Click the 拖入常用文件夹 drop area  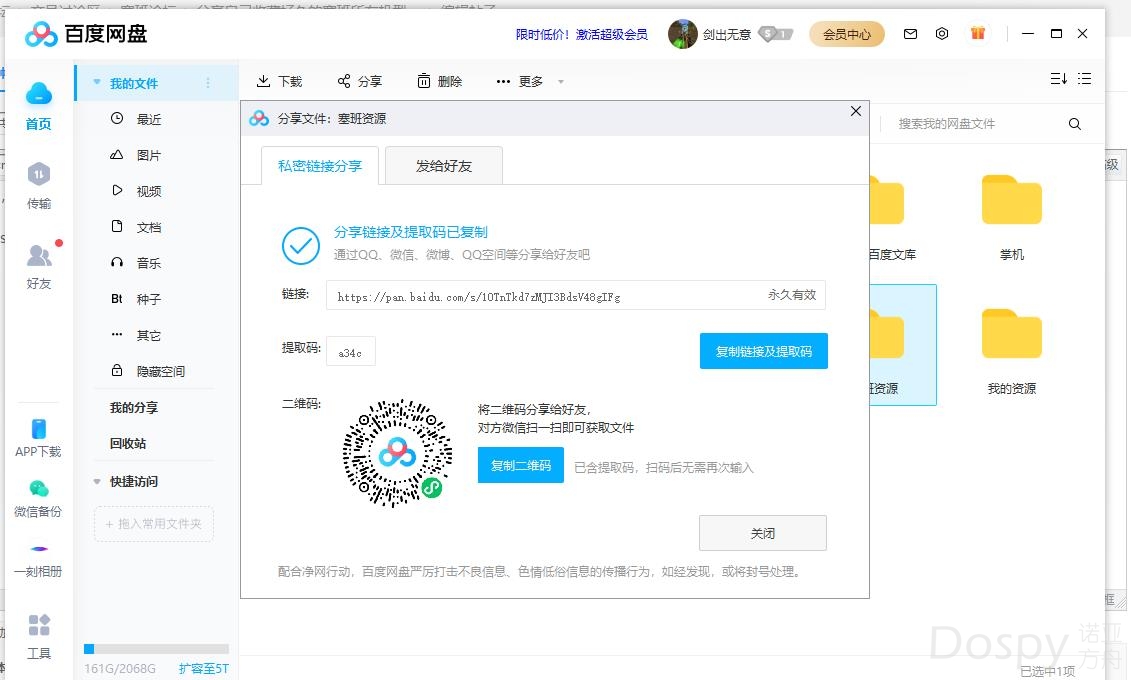click(154, 524)
